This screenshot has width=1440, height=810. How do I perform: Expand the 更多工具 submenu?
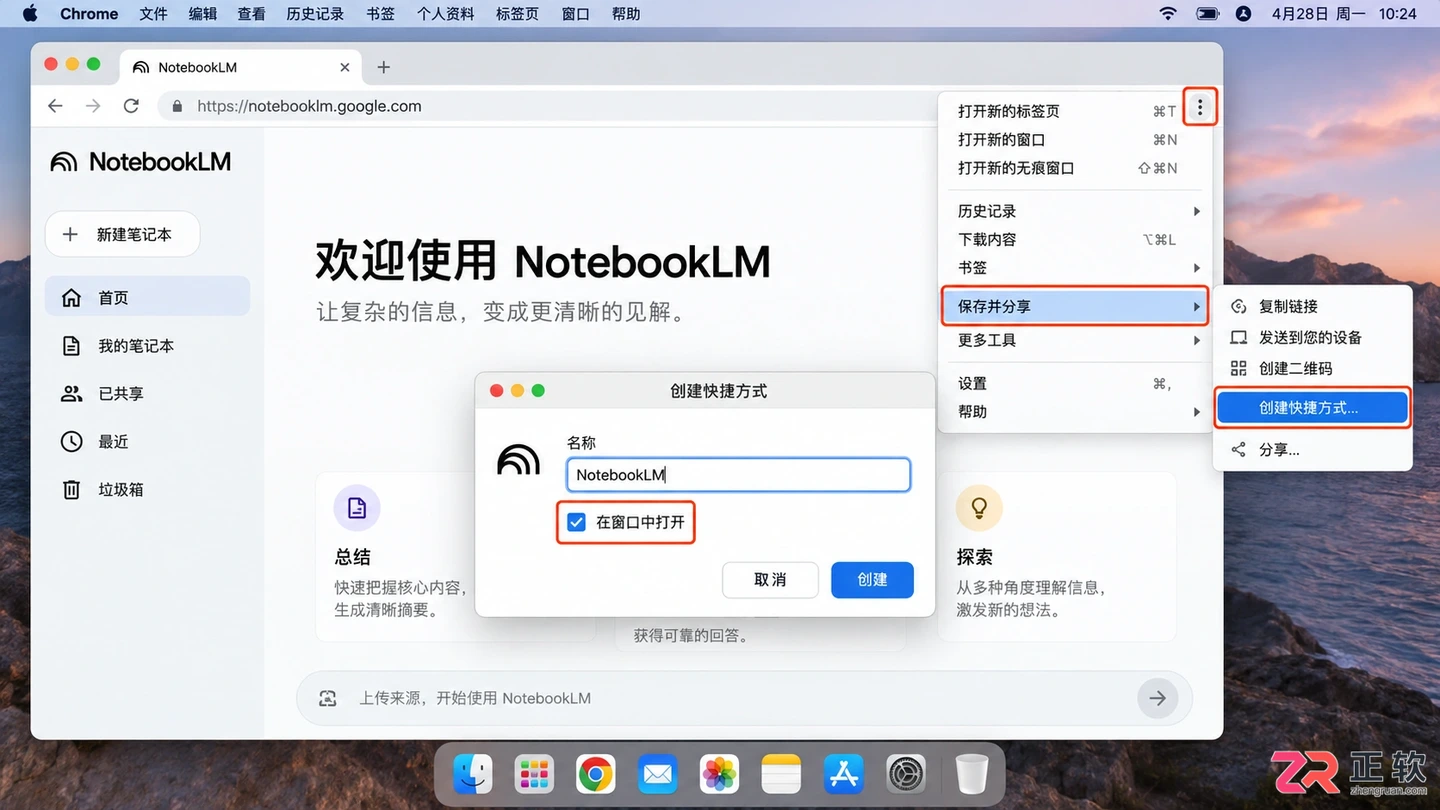(x=1073, y=340)
